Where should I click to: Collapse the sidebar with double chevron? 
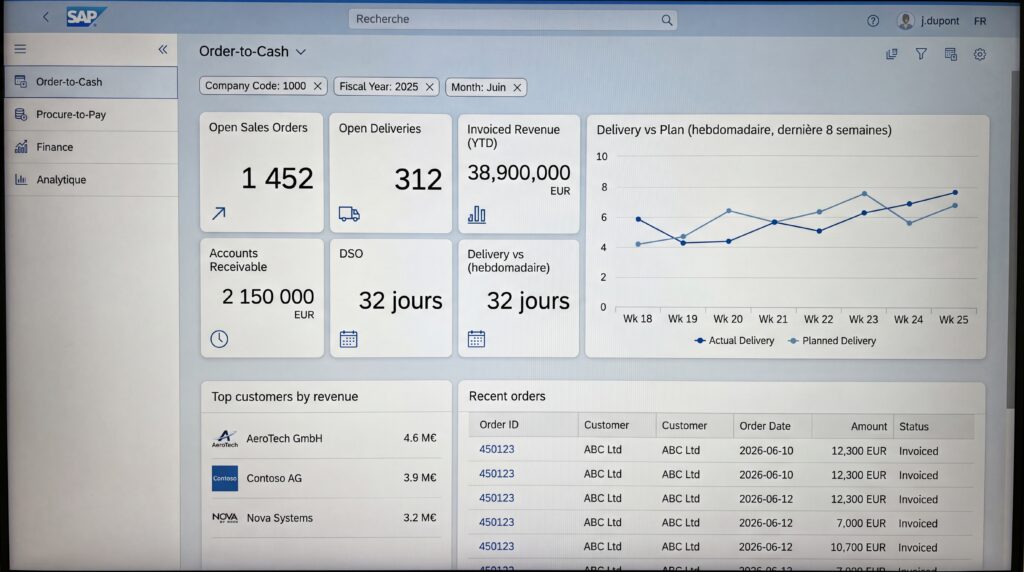pyautogui.click(x=163, y=49)
